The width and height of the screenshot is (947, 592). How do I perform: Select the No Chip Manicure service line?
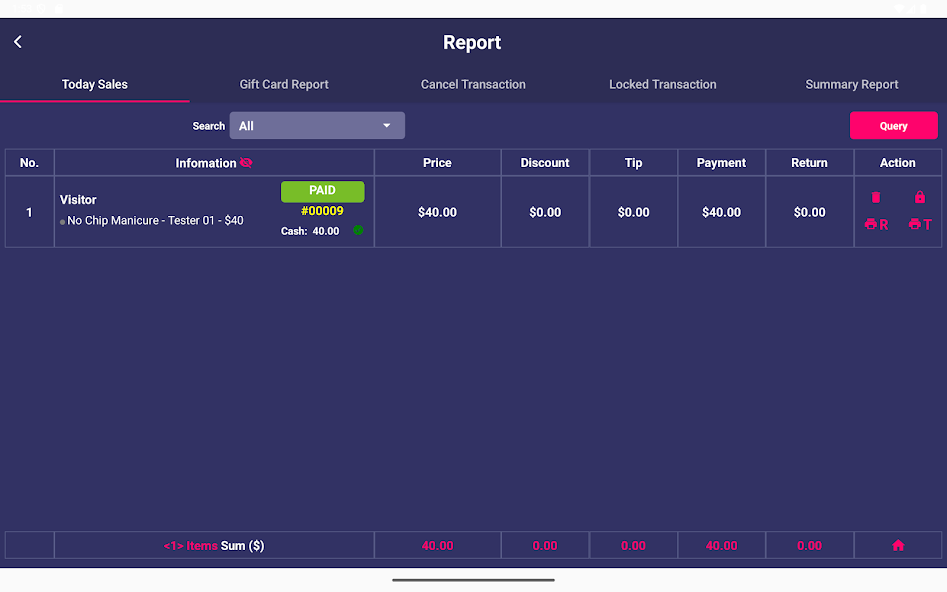pyautogui.click(x=155, y=221)
